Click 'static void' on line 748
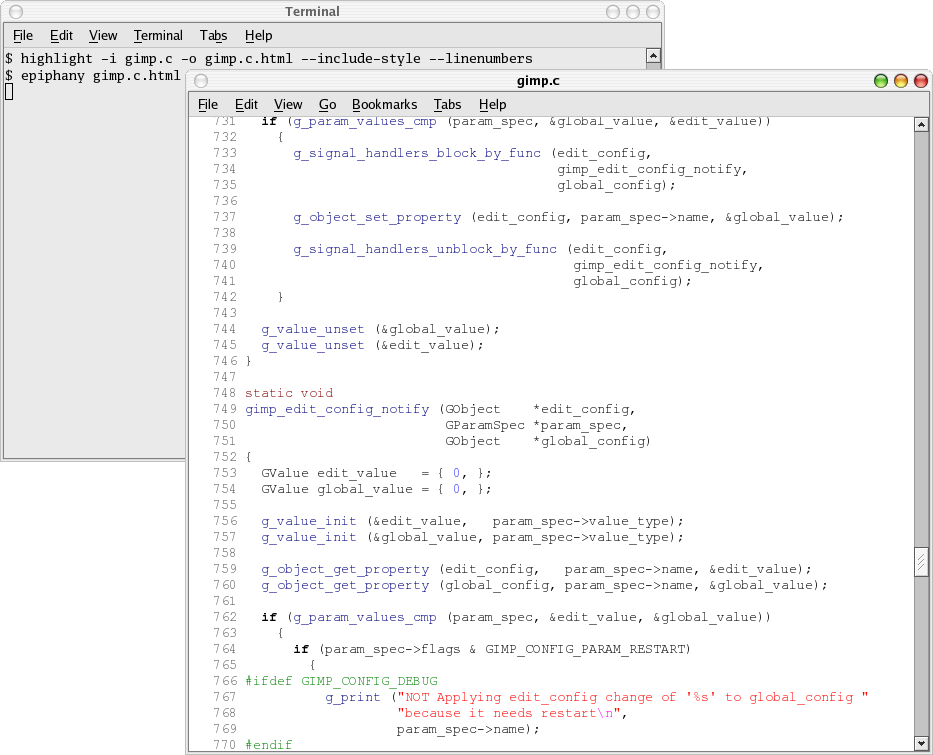This screenshot has width=933, height=755. tap(289, 393)
